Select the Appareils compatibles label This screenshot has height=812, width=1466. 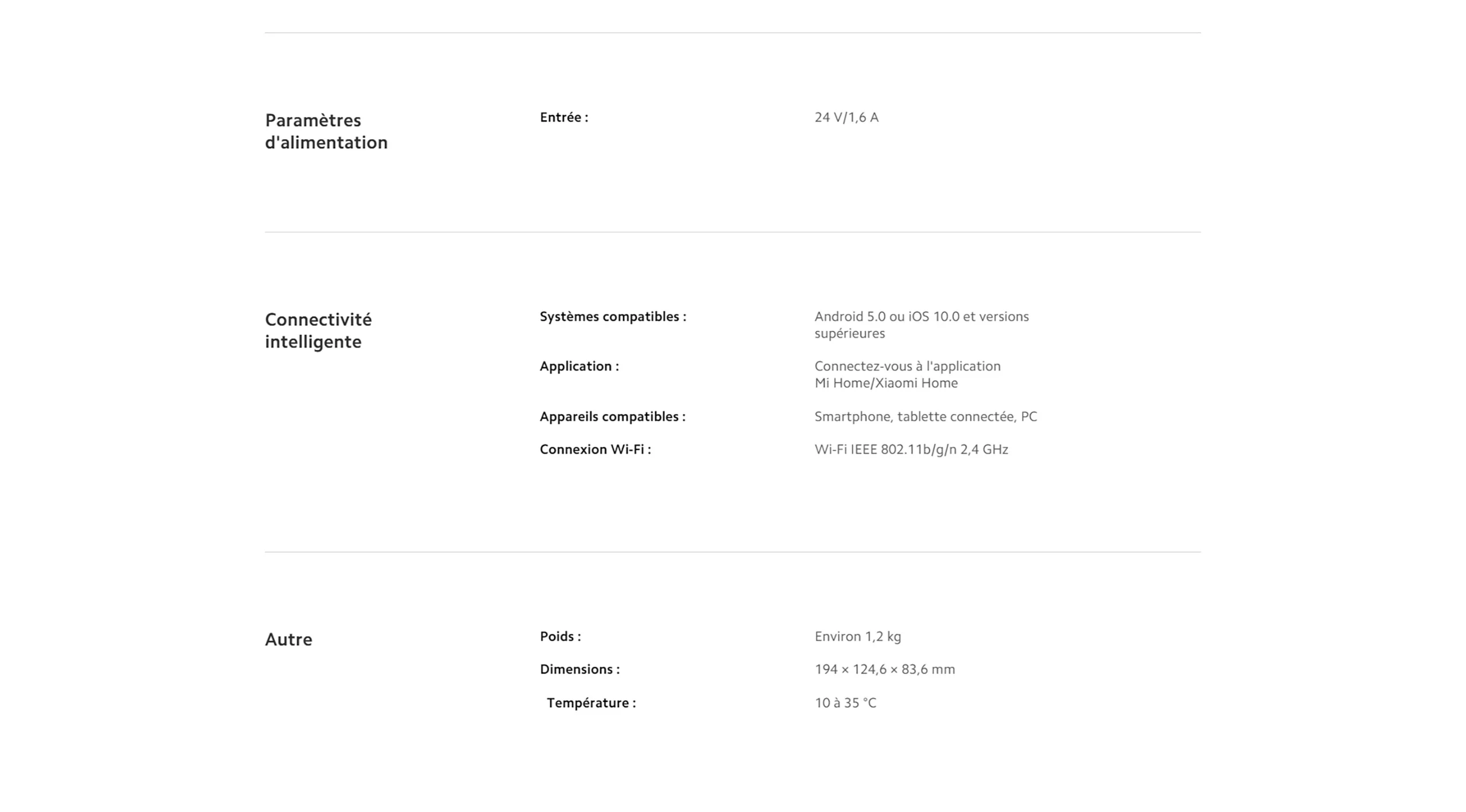(613, 417)
